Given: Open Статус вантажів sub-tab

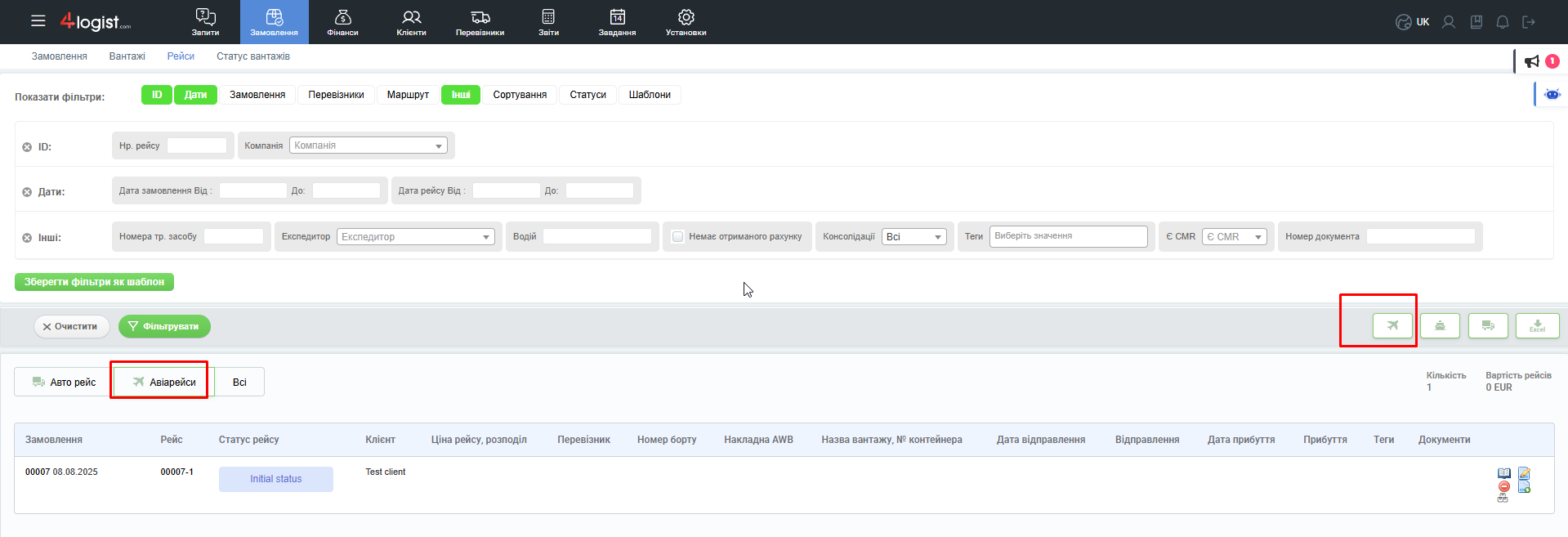Looking at the screenshot, I should (x=253, y=56).
